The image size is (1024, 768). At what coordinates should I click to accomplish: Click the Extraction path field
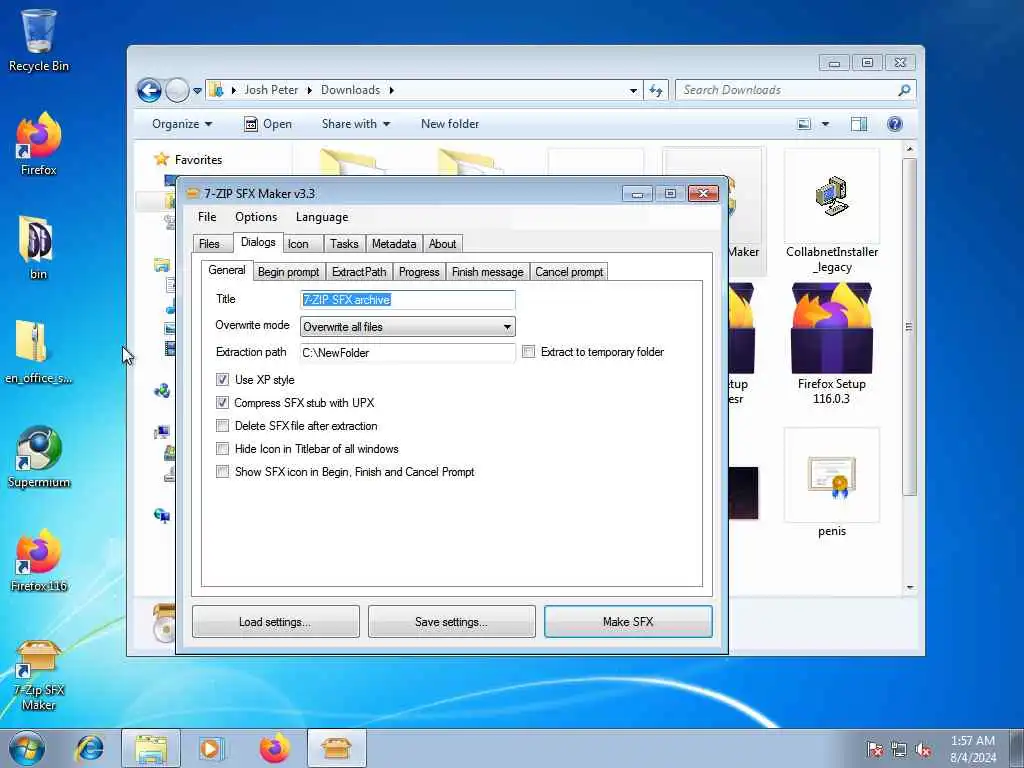pyautogui.click(x=408, y=353)
